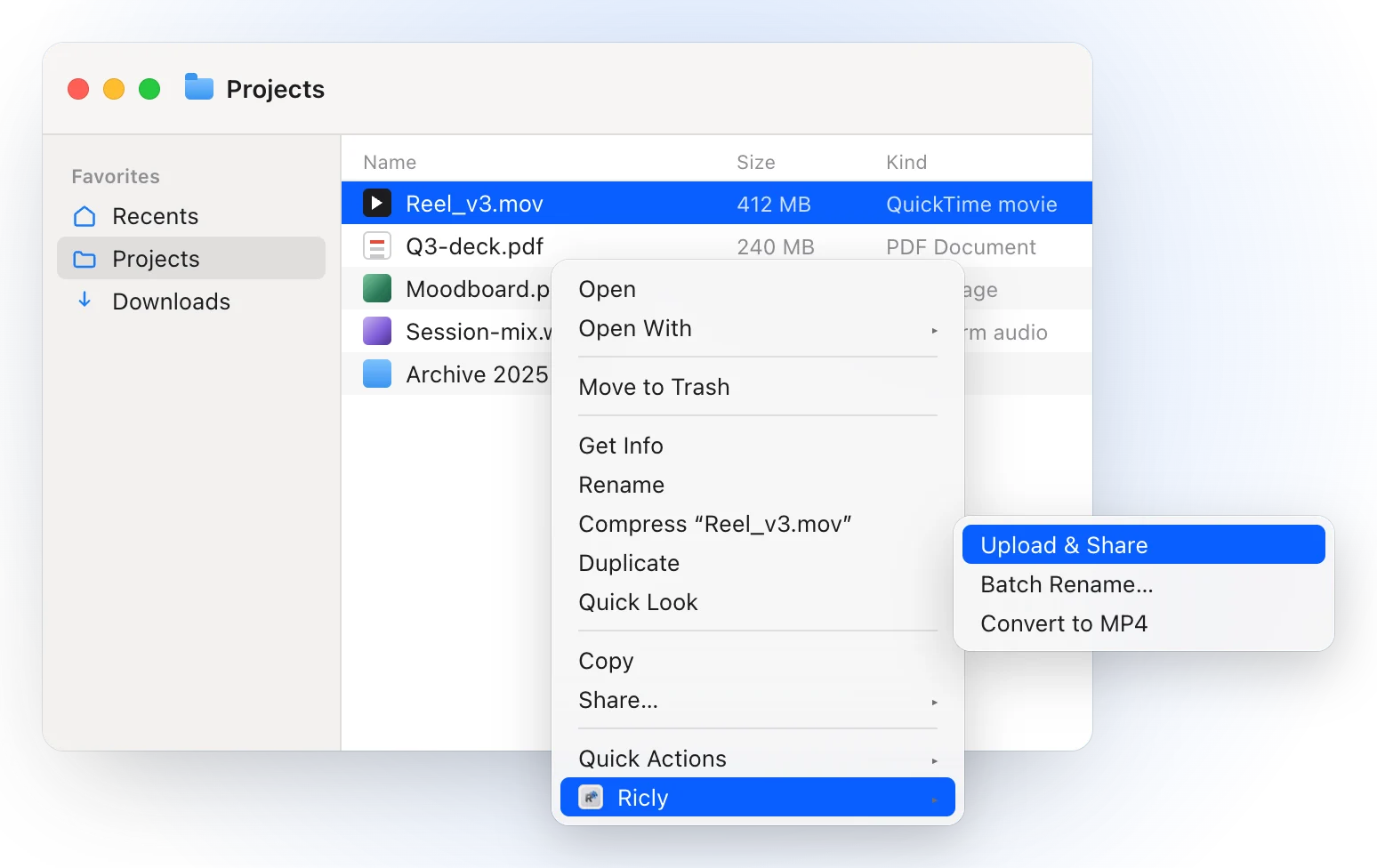
Task: Expand the Open With submenu arrow
Action: click(x=934, y=330)
